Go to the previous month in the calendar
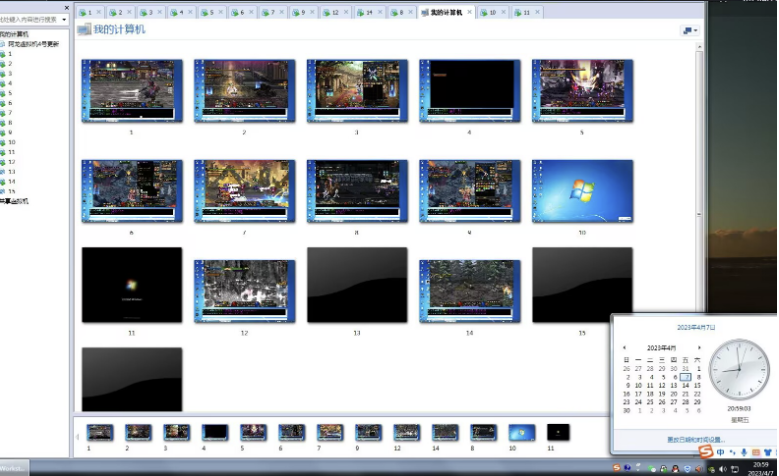779x476 pixels. click(x=624, y=348)
